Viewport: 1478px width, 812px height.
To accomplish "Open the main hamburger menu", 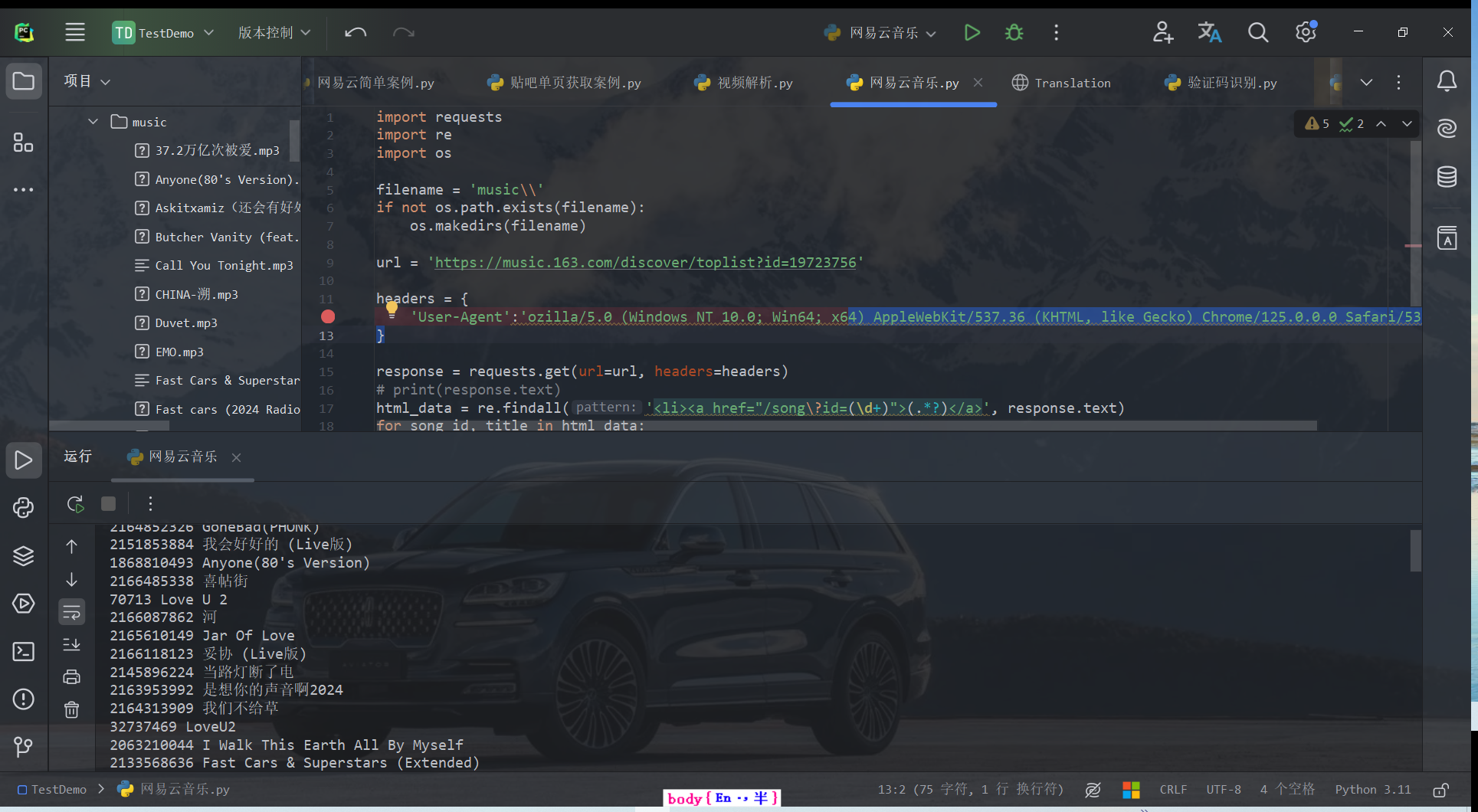I will (x=75, y=32).
